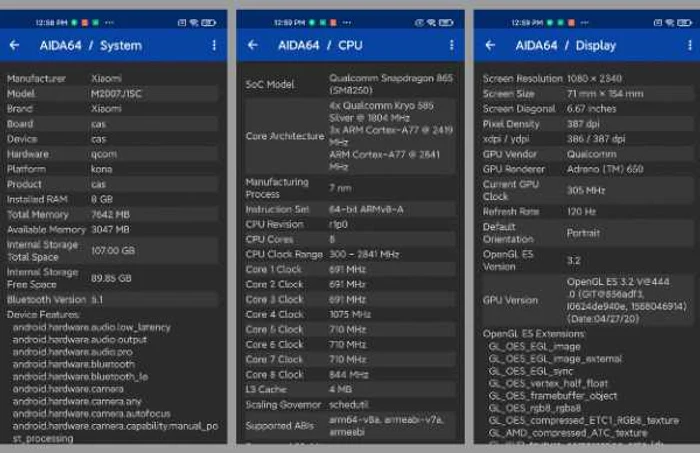Select Supported ABIs row
Viewport: 700px width, 453px height.
pos(350,426)
